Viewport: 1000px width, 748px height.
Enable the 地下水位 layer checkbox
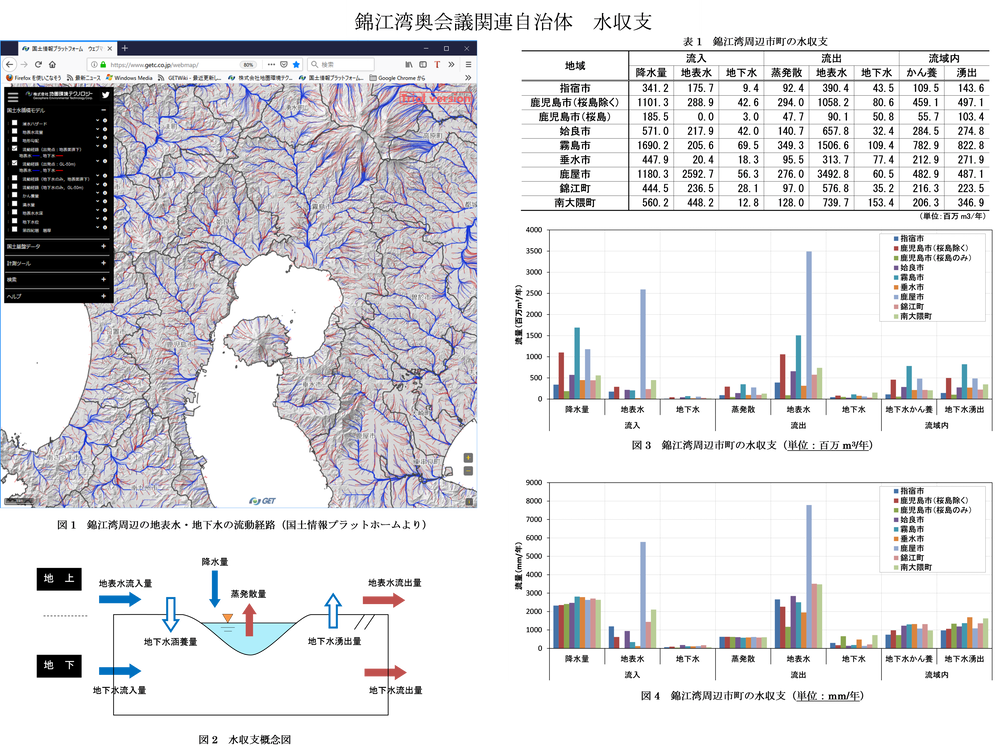tap(15, 221)
